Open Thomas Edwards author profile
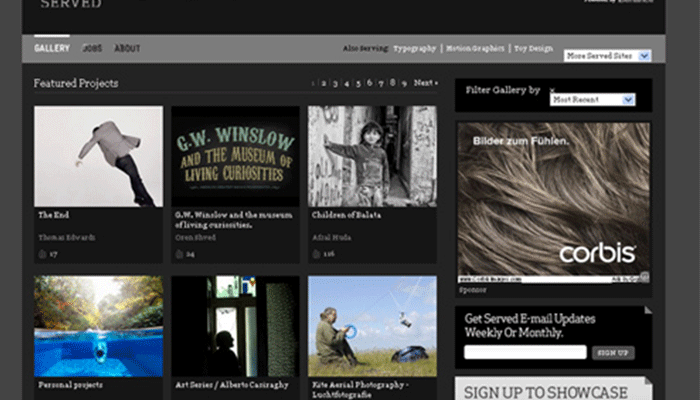Image resolution: width=700 pixels, height=400 pixels. pyautogui.click(x=67, y=238)
